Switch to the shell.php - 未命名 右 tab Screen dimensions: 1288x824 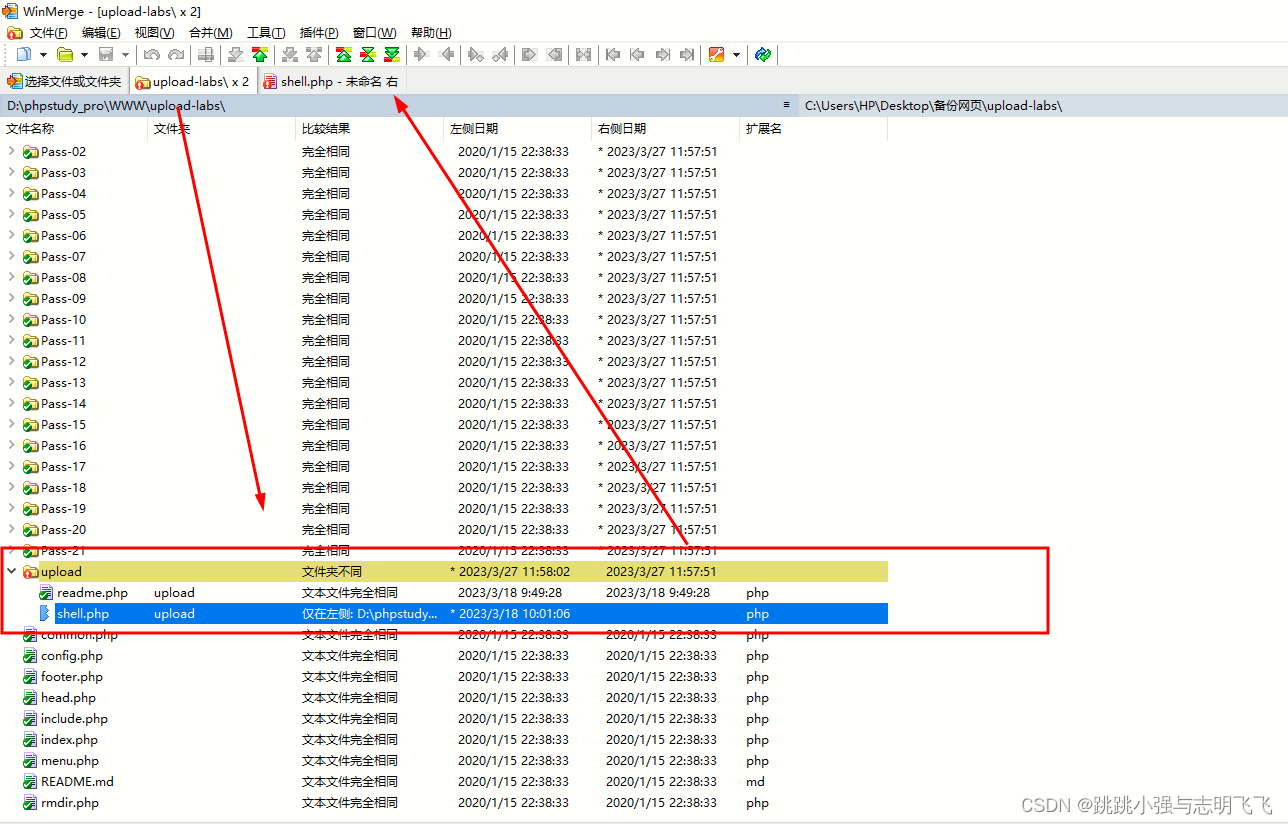331,82
